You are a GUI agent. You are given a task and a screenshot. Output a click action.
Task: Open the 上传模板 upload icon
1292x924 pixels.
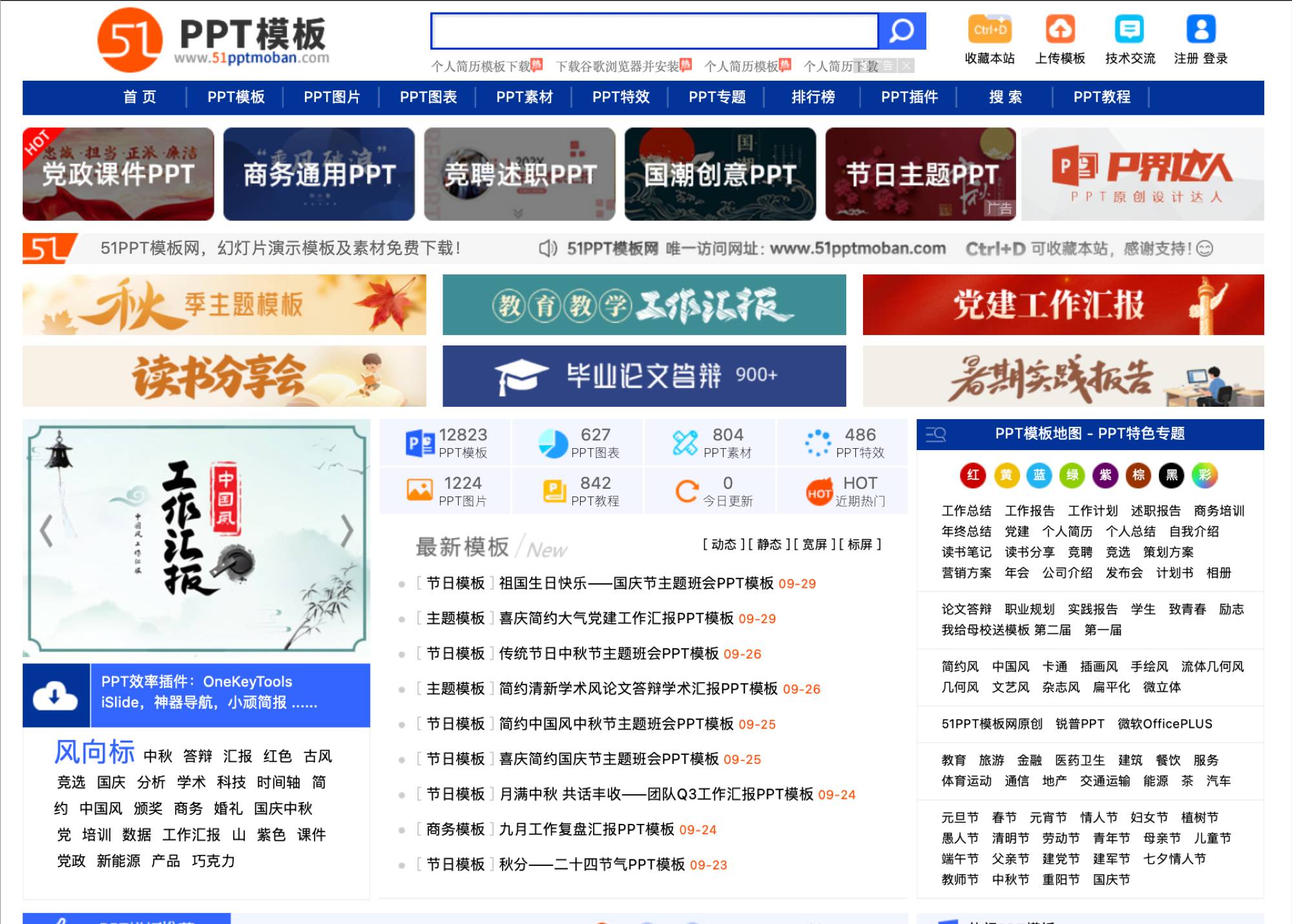coord(1060,29)
